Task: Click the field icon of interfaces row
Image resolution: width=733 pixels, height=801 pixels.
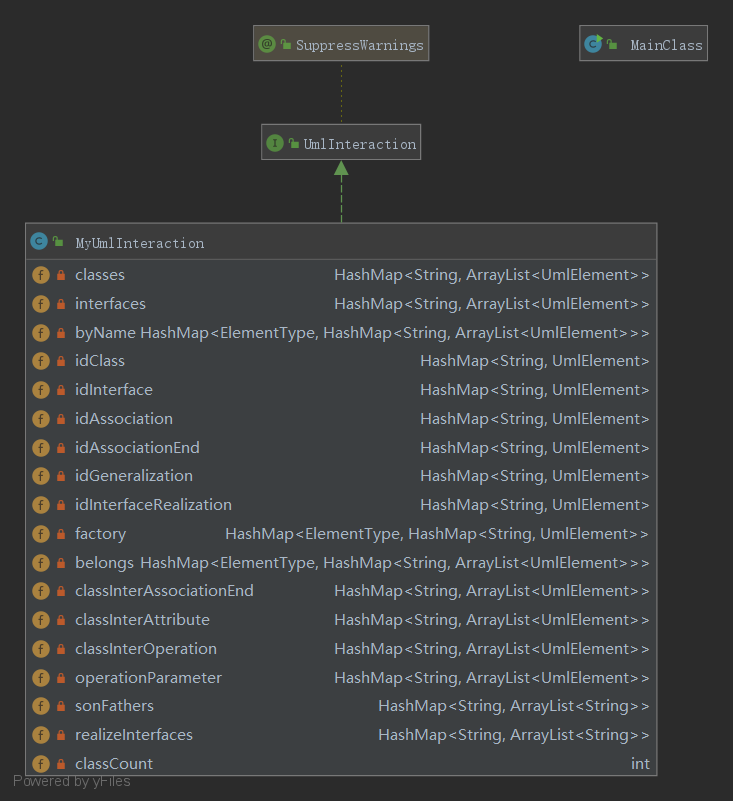Action: tap(41, 304)
